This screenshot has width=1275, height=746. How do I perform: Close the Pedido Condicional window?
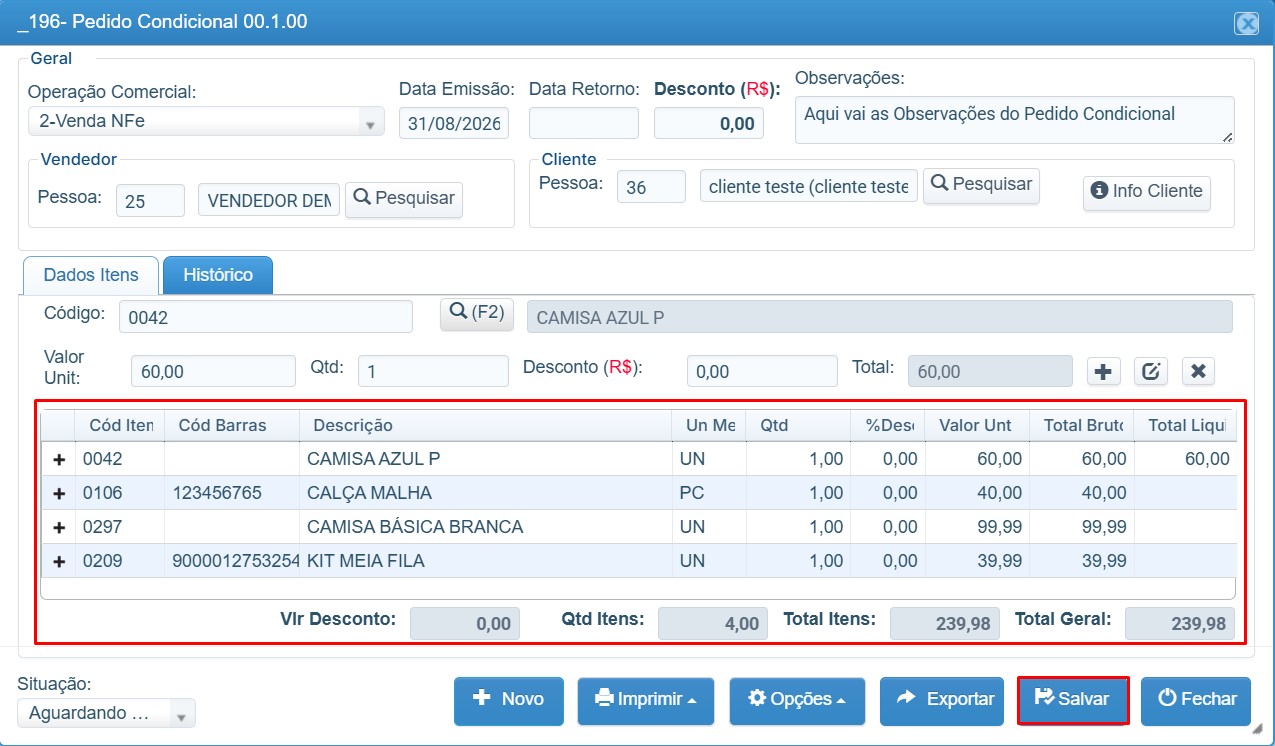tap(1246, 23)
